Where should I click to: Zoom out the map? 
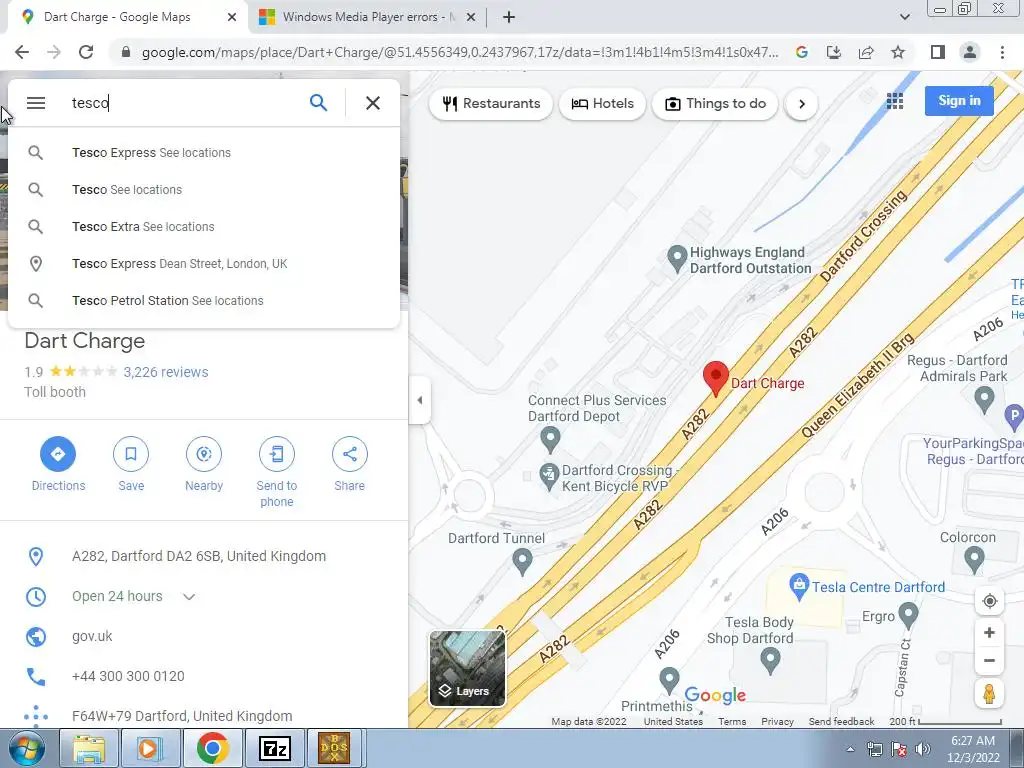(x=989, y=660)
